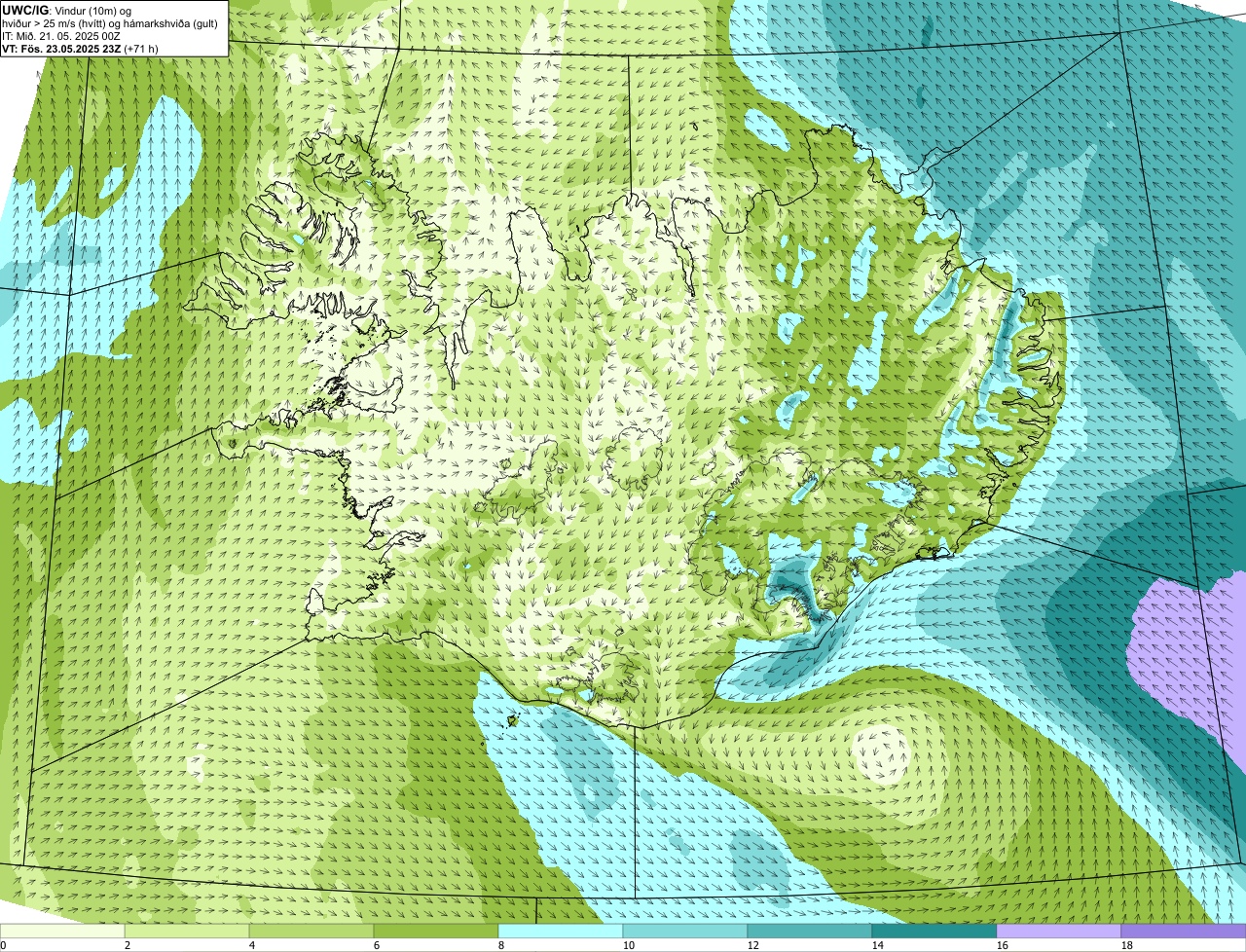Click the legend scale label '6'
Viewport: 1246px width, 952px height.
377,945
